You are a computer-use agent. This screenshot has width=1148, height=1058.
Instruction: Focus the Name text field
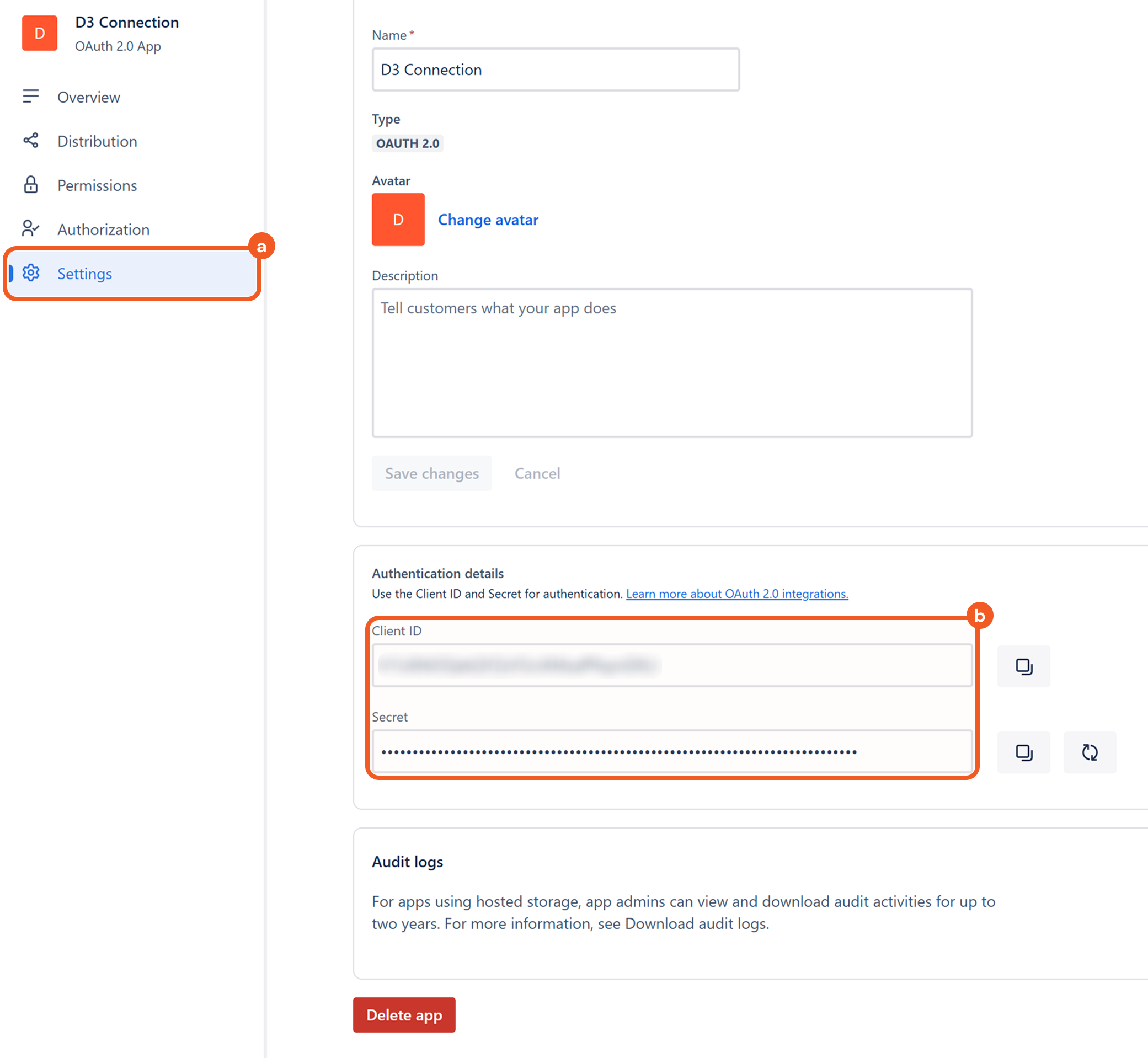point(556,70)
